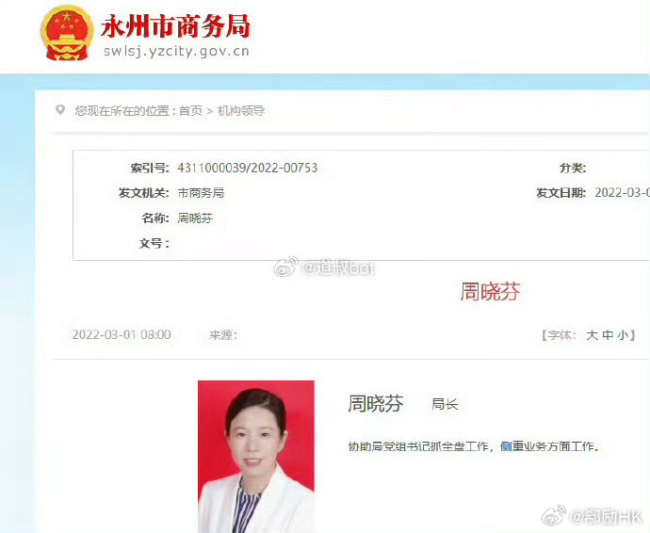Set font size to 小

pyautogui.click(x=623, y=335)
